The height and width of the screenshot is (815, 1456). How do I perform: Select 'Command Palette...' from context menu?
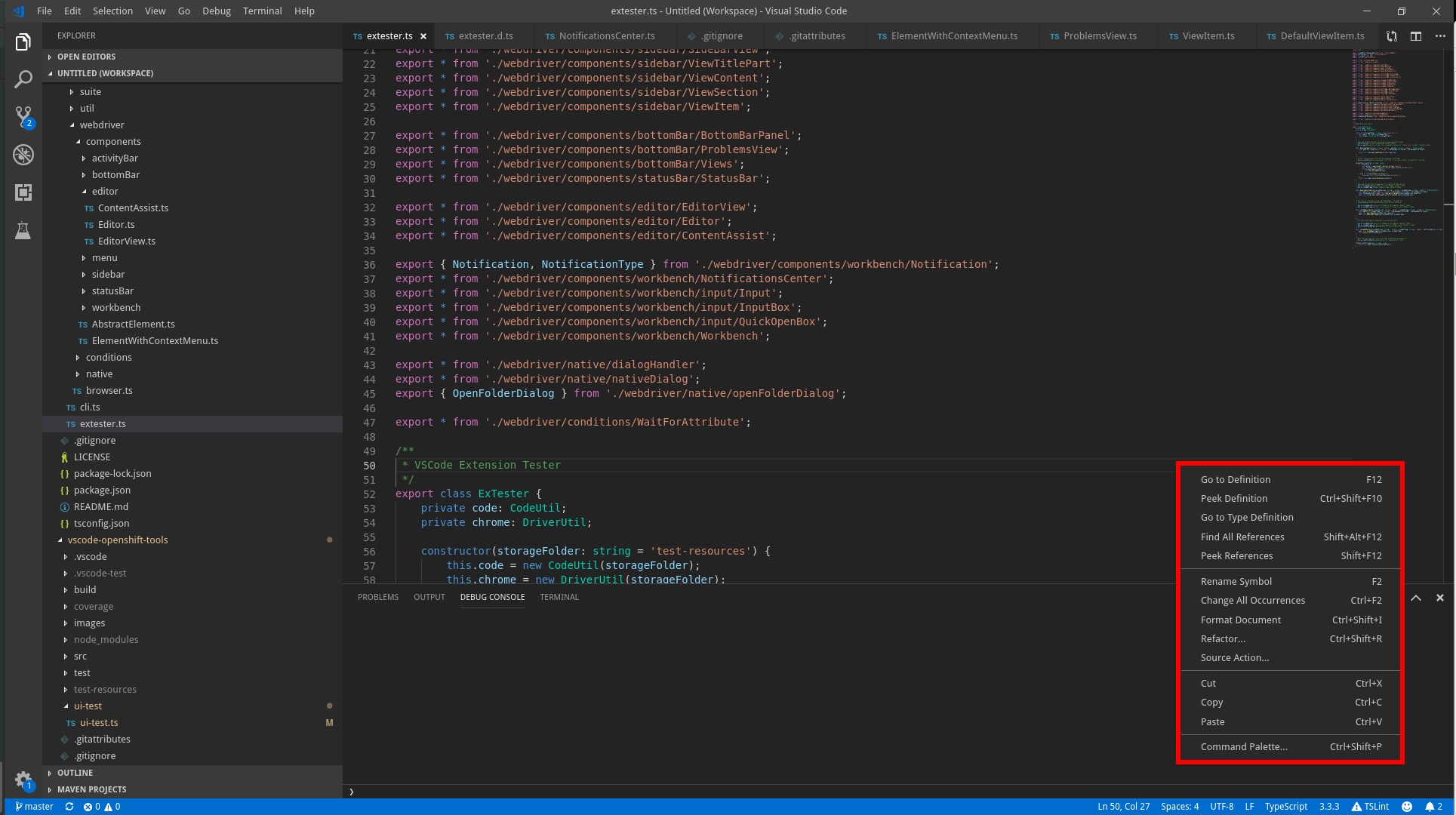point(1243,746)
